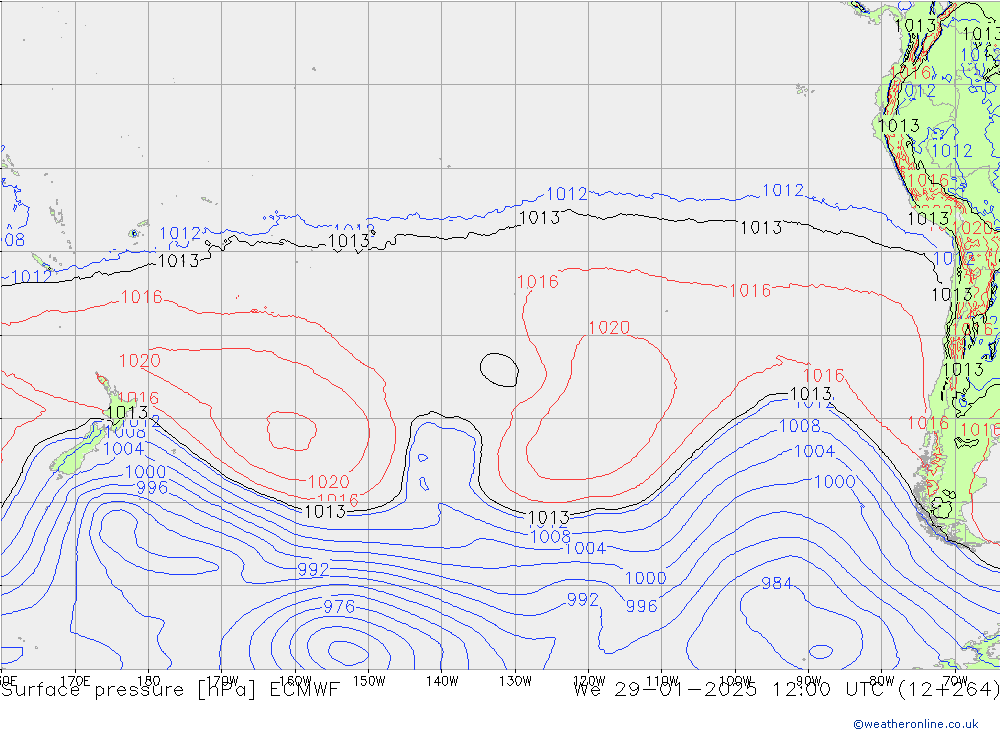
Task: Click the 110W longitude label
Action: 661,680
